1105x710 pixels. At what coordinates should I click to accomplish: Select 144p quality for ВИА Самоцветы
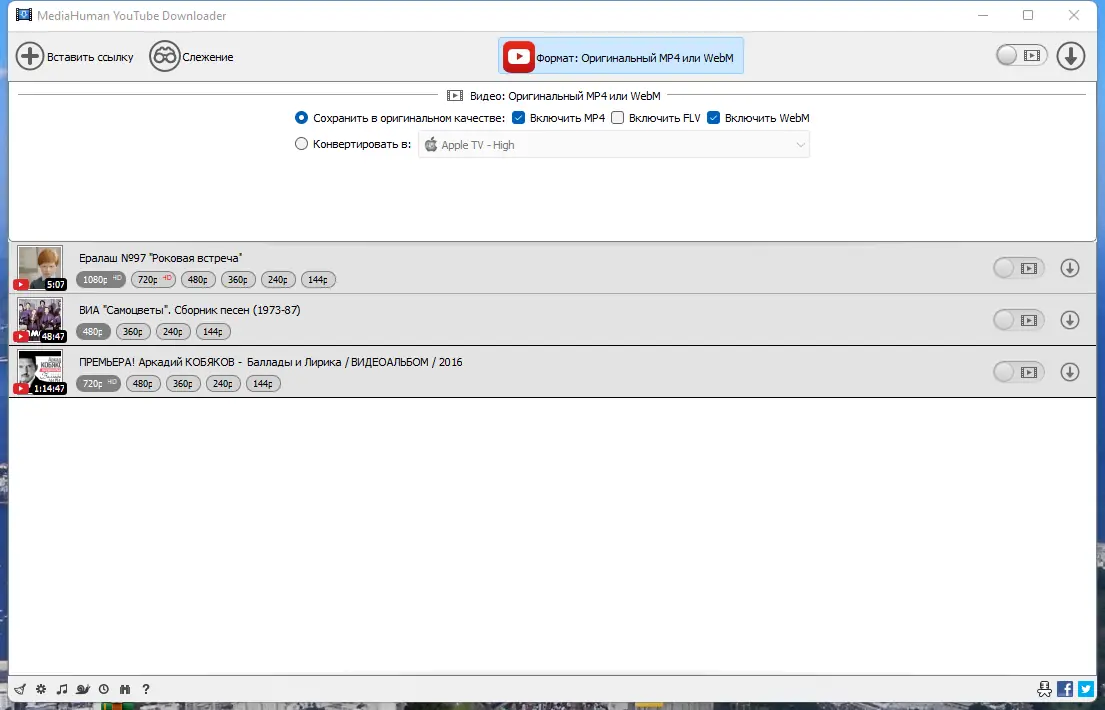click(x=214, y=331)
